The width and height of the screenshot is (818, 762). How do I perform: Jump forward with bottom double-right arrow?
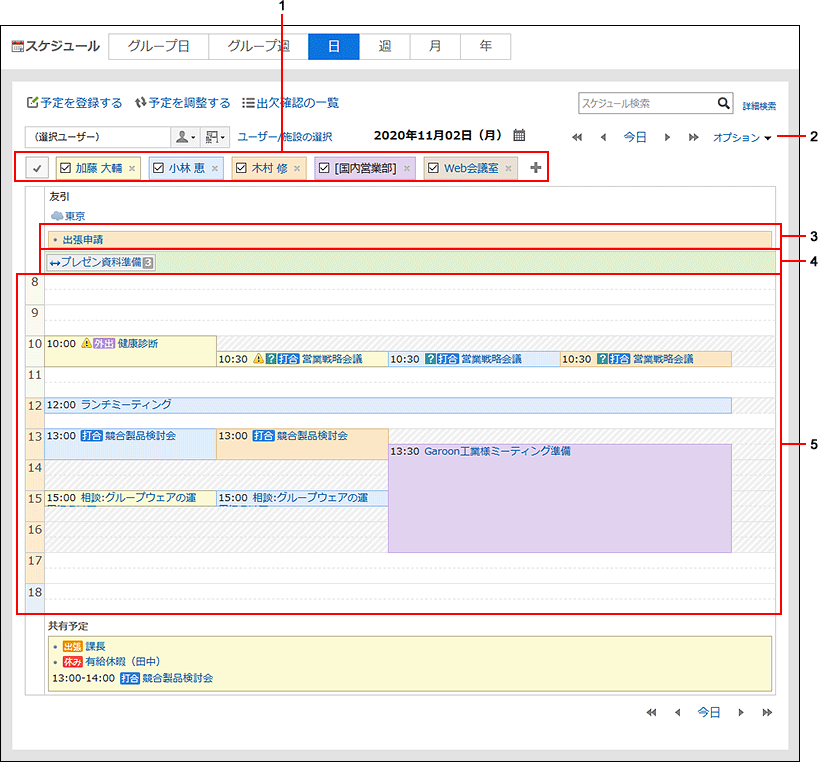pos(767,712)
